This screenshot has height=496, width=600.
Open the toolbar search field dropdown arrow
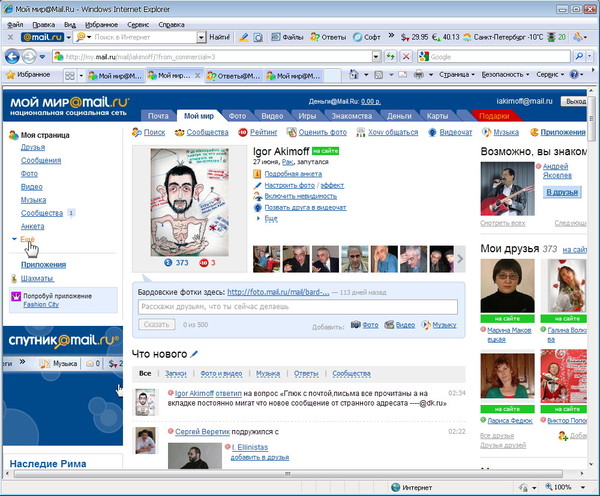click(x=201, y=38)
